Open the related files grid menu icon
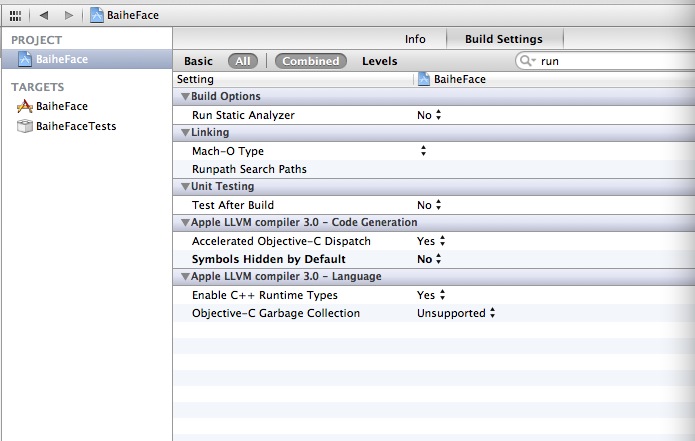This screenshot has width=695, height=441. click(x=15, y=16)
